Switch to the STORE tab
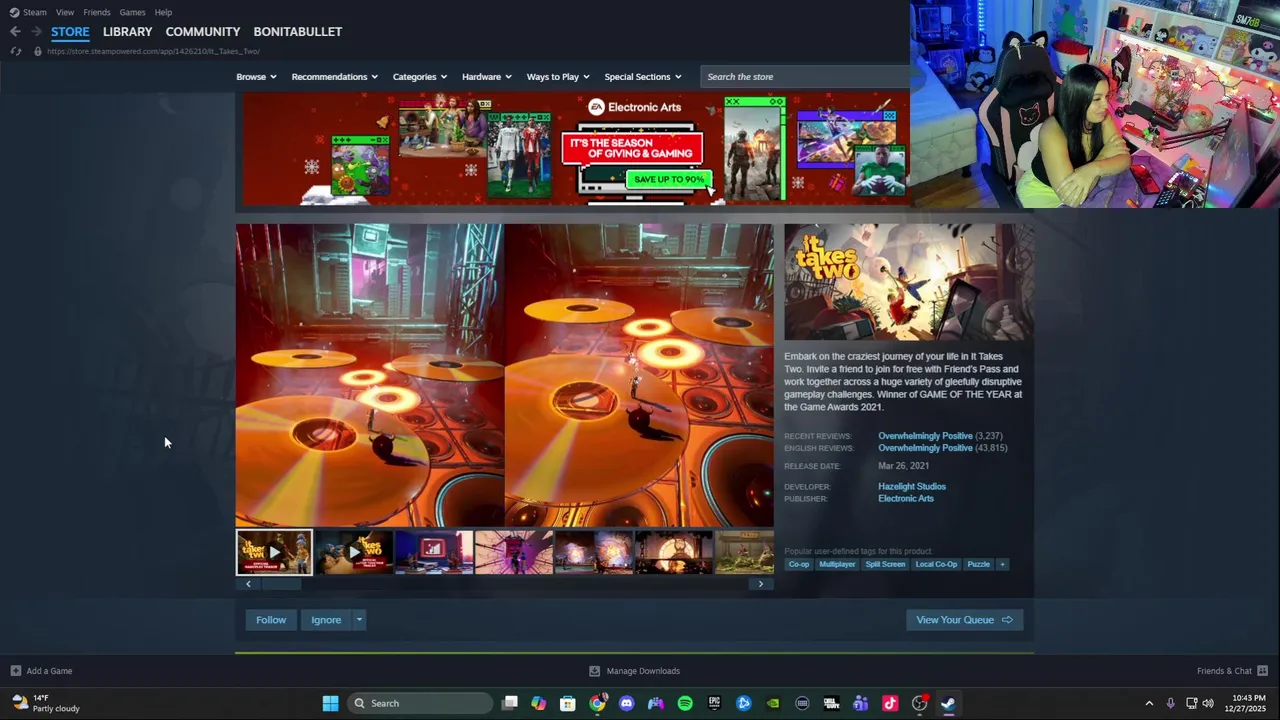 70,32
